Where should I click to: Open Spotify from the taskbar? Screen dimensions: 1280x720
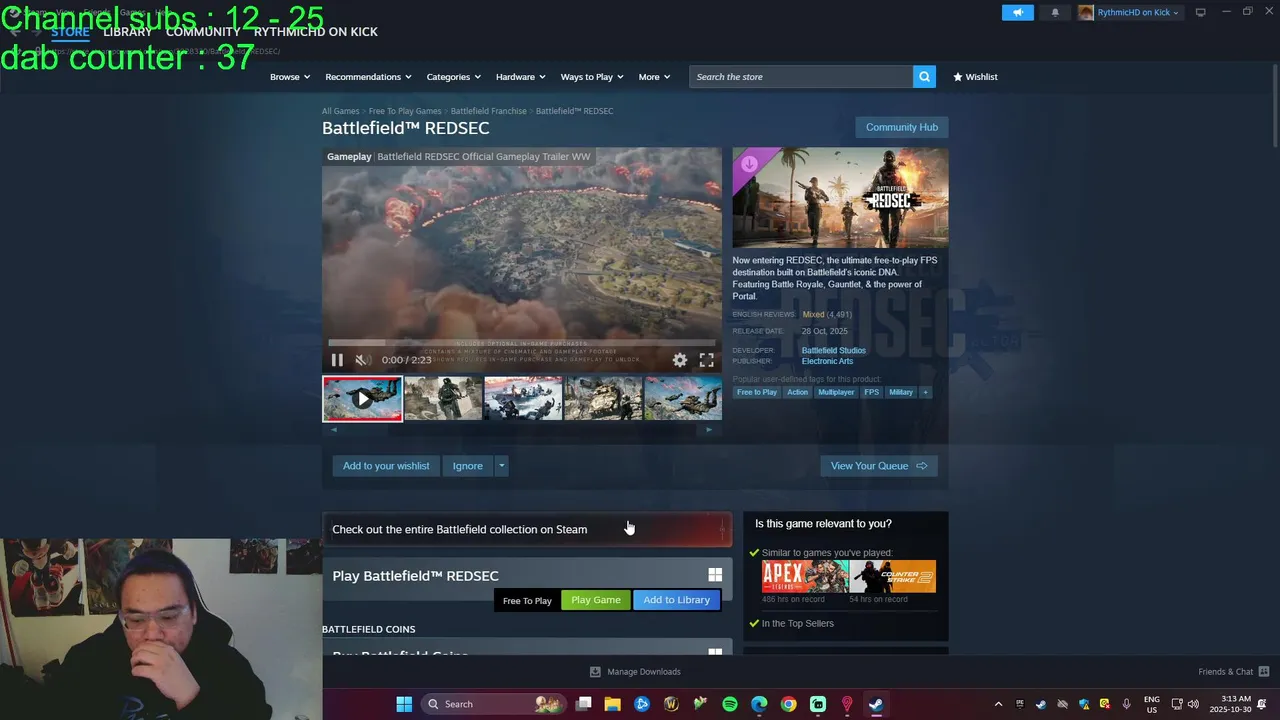(x=730, y=704)
